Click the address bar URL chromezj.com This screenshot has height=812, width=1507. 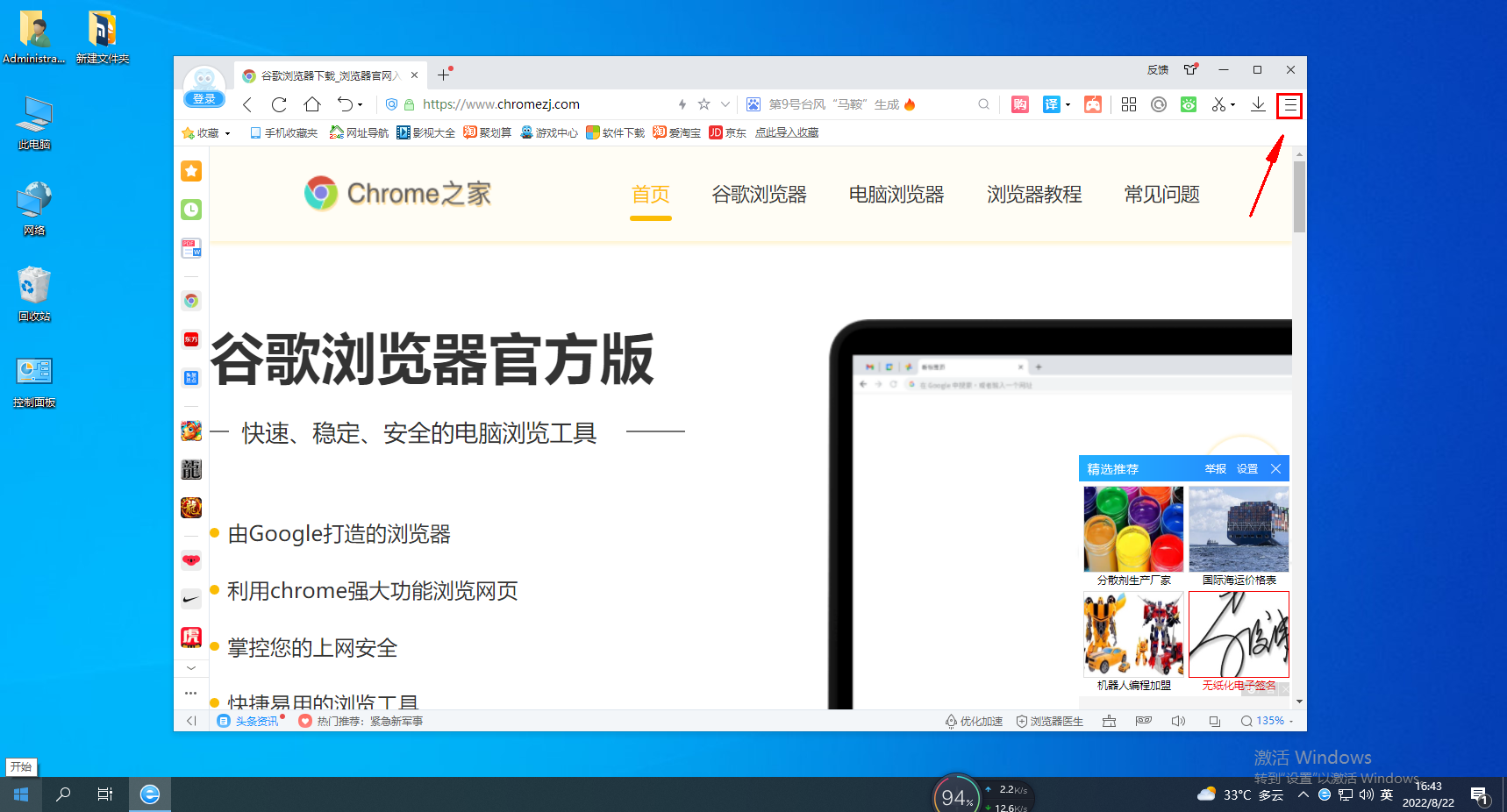(x=501, y=104)
